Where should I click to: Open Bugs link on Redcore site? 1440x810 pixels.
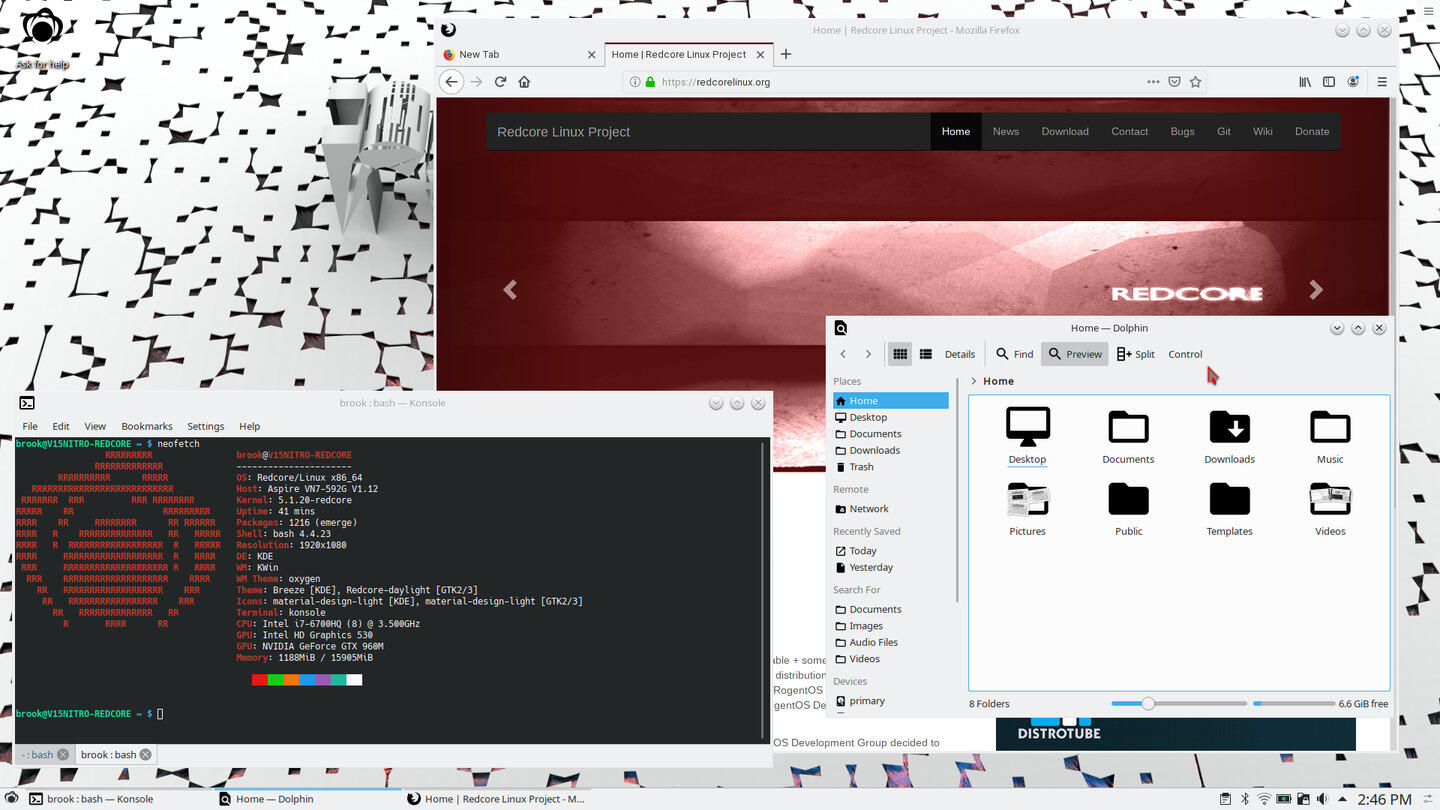coord(1183,131)
